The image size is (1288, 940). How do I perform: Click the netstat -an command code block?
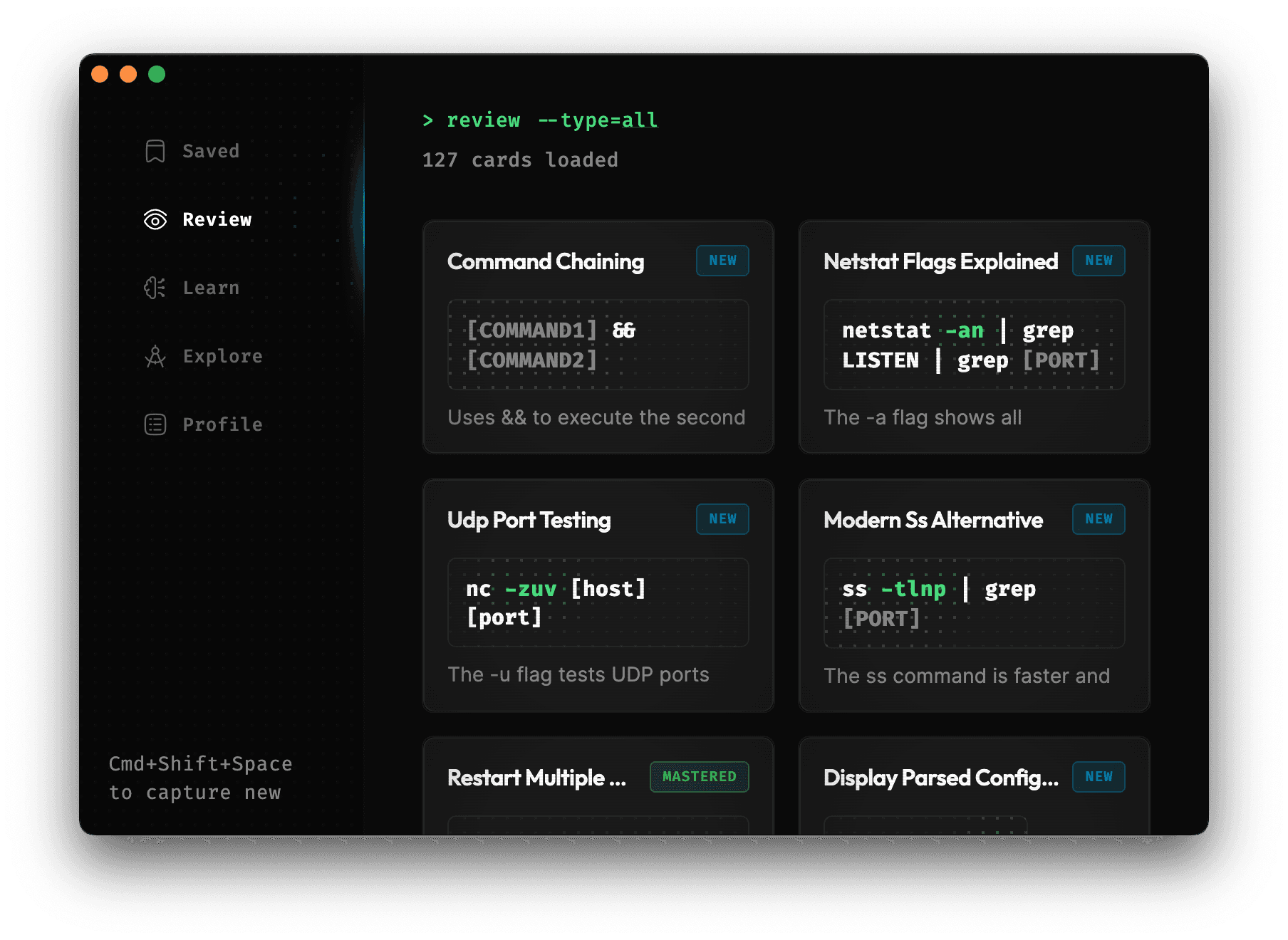973,345
